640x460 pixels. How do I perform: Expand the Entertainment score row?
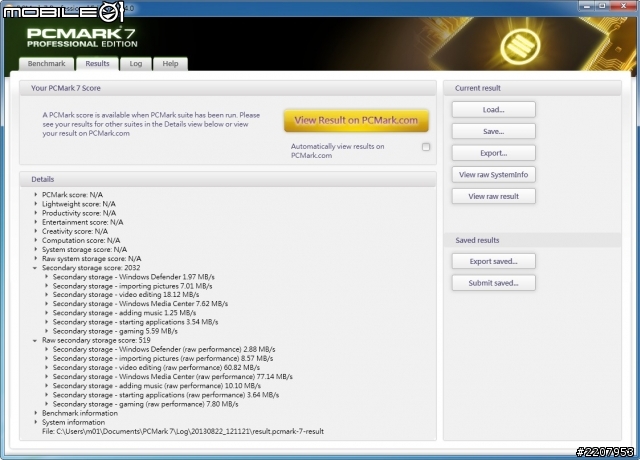coord(36,222)
